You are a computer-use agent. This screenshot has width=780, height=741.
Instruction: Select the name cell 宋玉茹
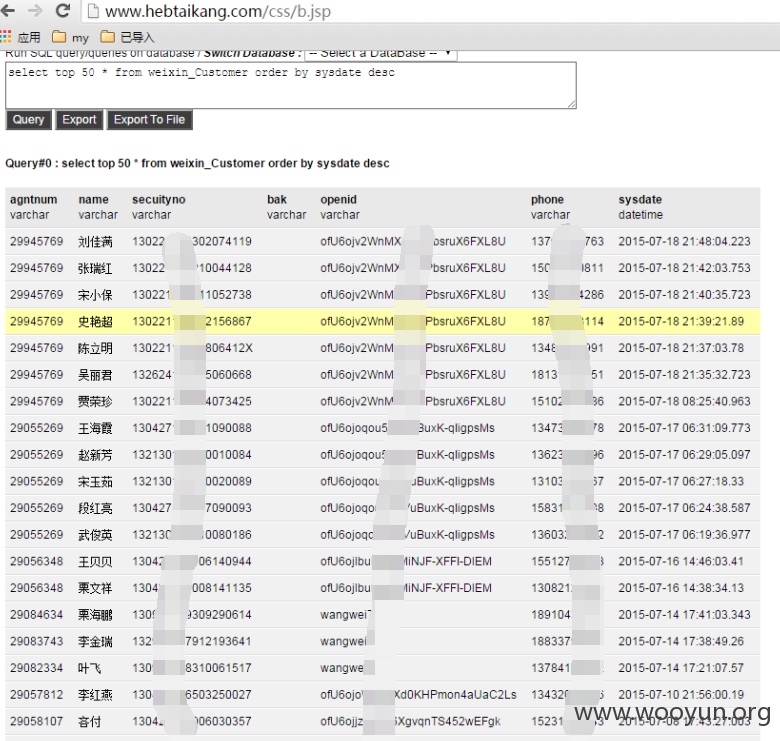point(95,481)
